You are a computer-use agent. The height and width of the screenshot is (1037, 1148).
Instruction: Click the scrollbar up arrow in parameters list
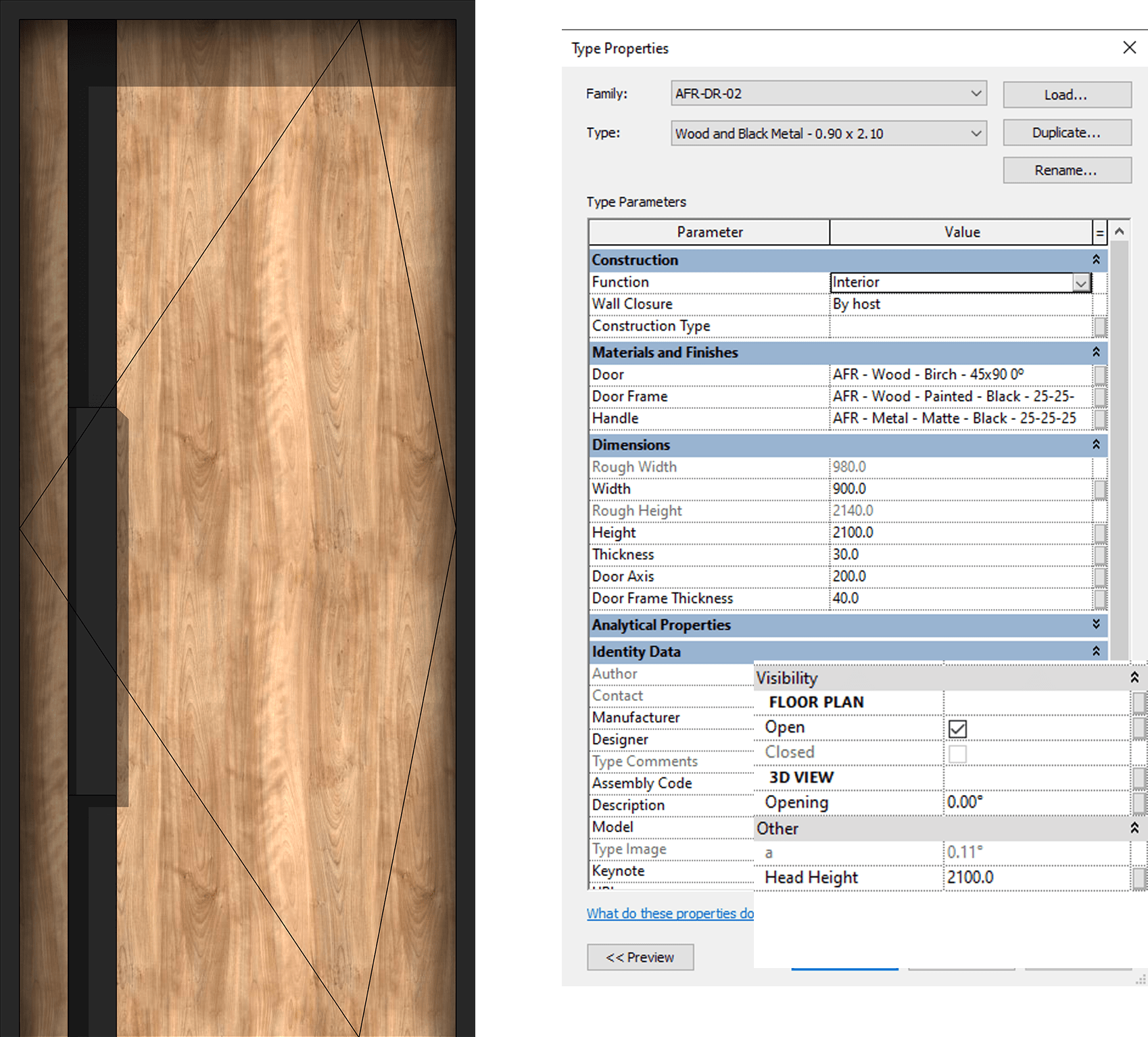coord(1120,232)
